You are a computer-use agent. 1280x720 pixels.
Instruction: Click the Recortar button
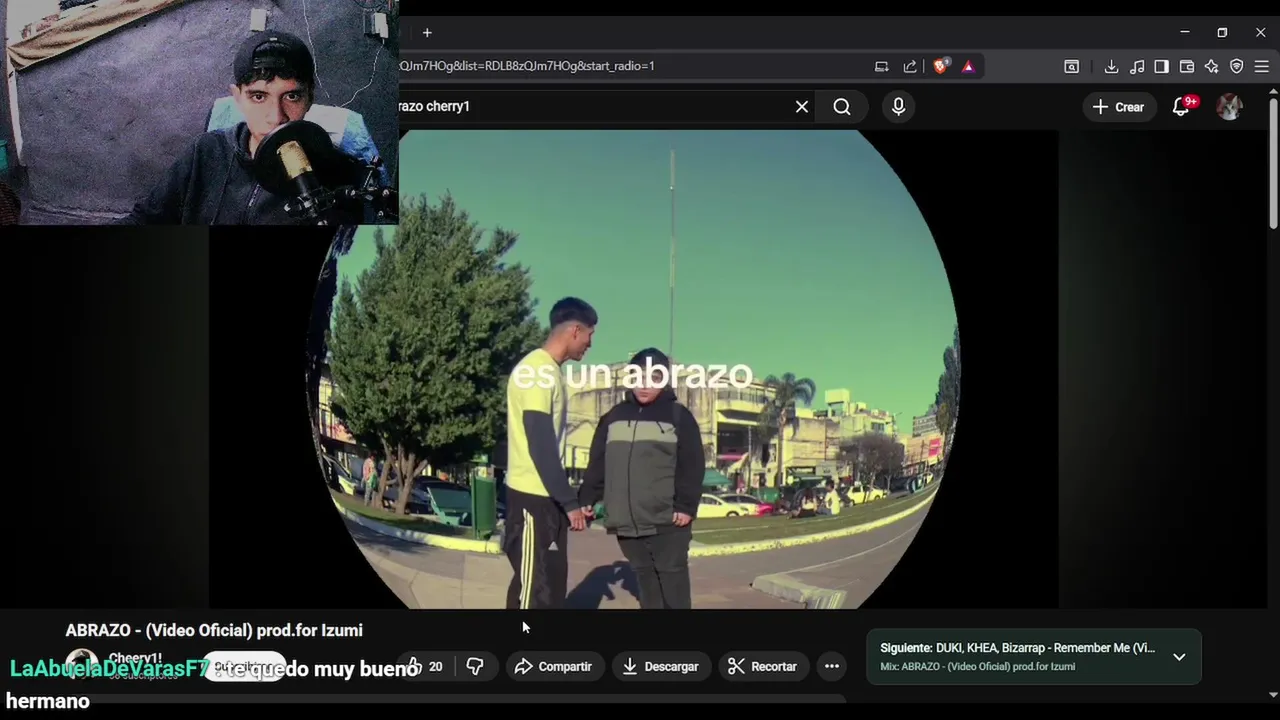coord(762,666)
